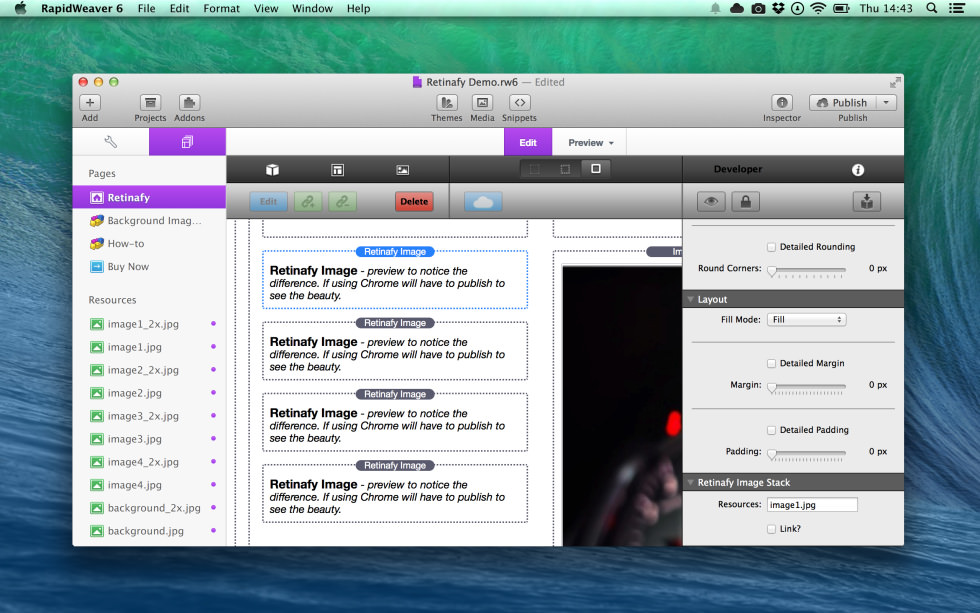The height and width of the screenshot is (613, 980).
Task: Open the Addons toolbar icon
Action: point(189,102)
